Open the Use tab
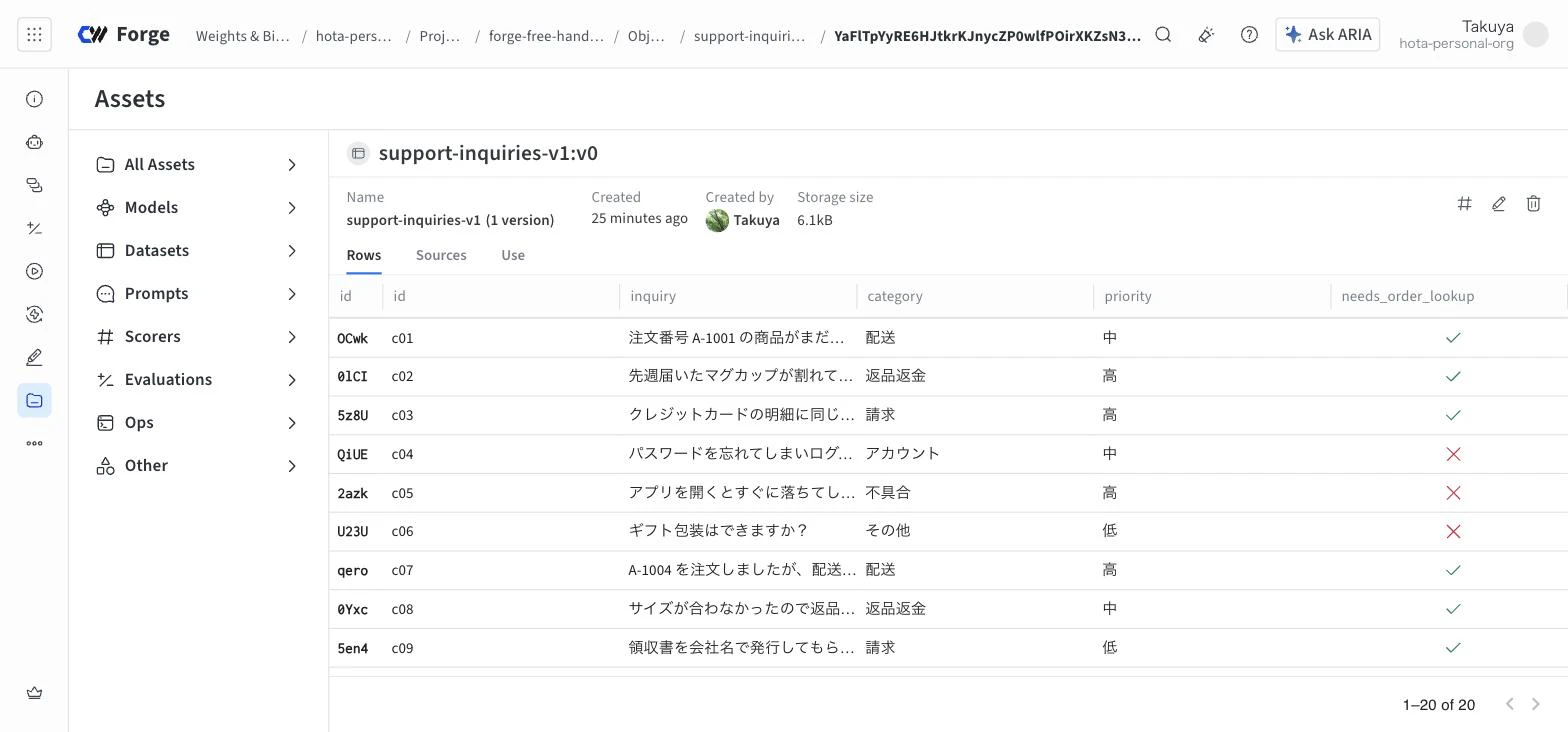The image size is (1568, 732). pos(513,255)
